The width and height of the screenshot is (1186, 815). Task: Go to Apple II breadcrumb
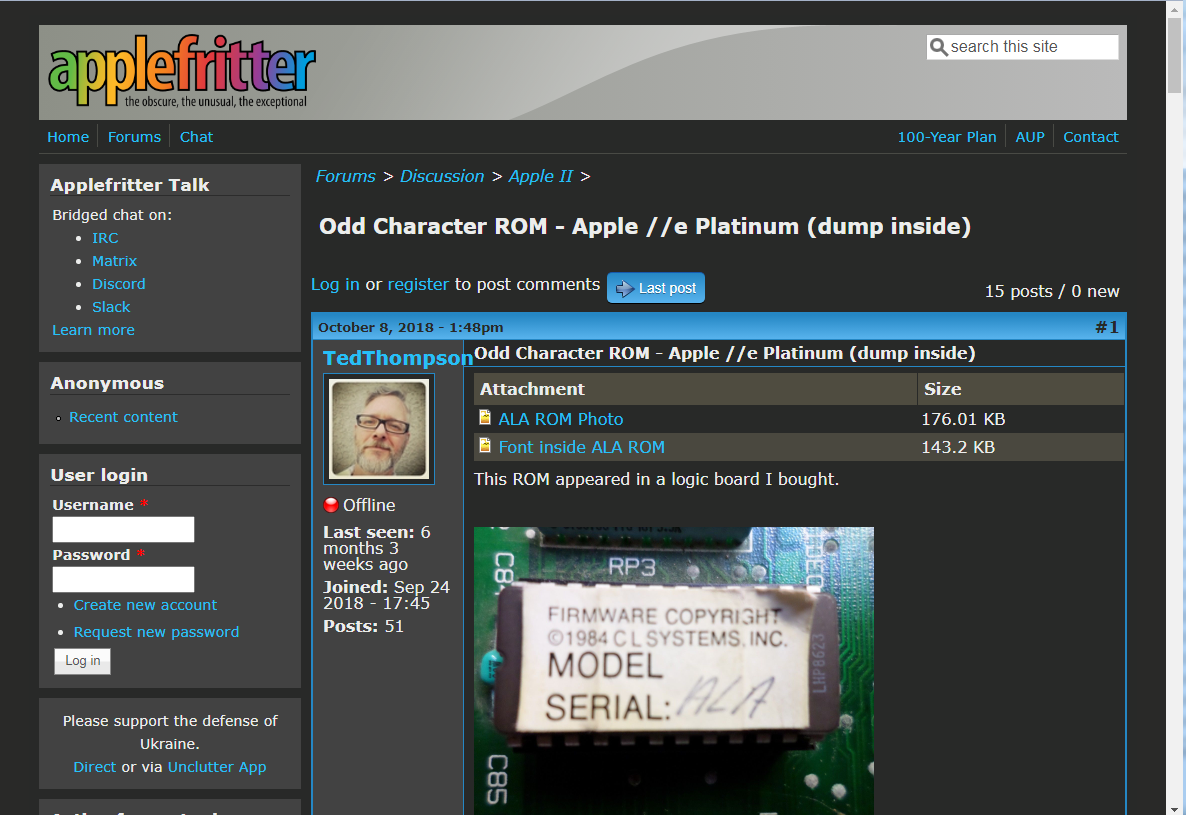pos(540,176)
